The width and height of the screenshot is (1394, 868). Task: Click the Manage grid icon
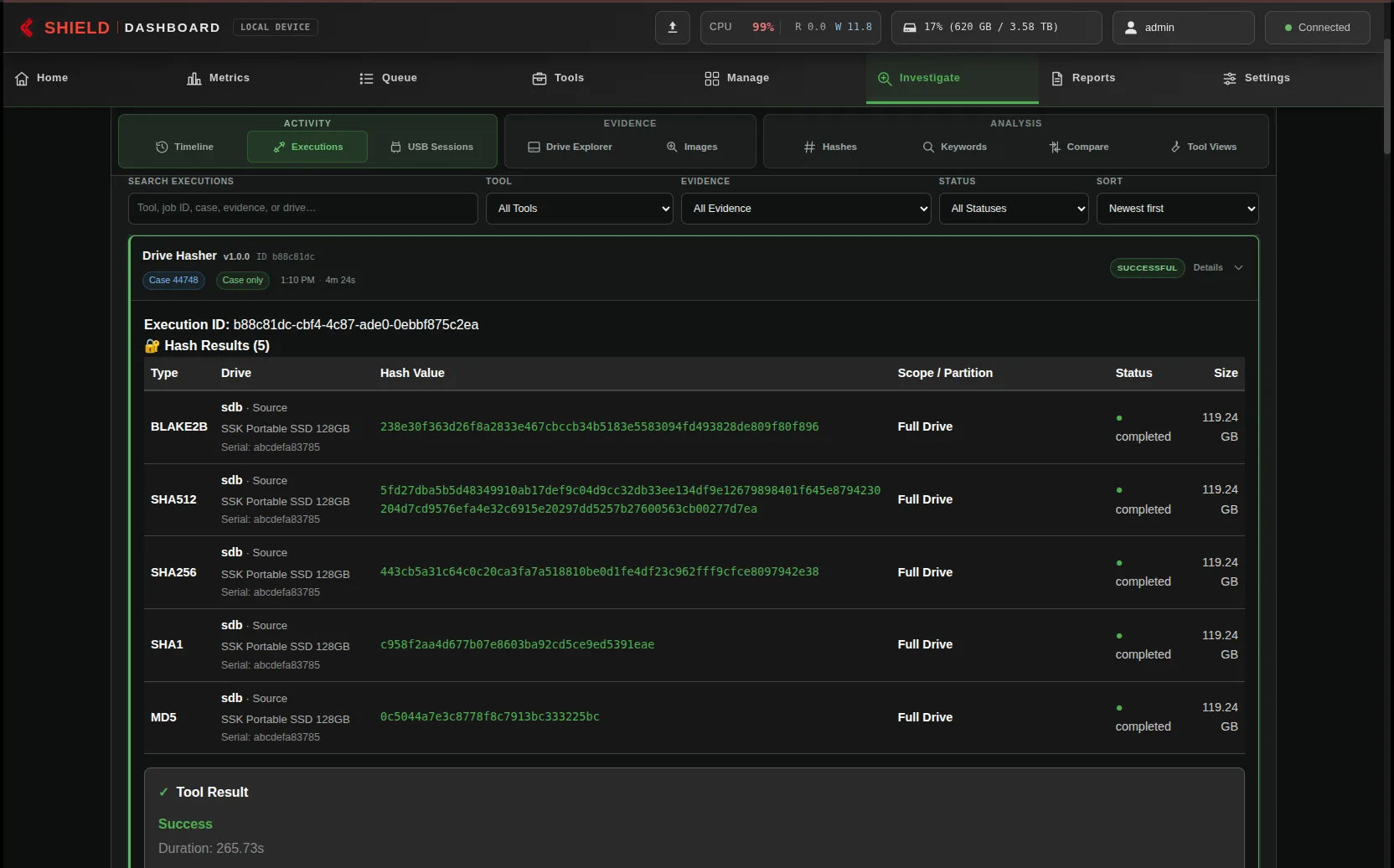[x=712, y=79]
